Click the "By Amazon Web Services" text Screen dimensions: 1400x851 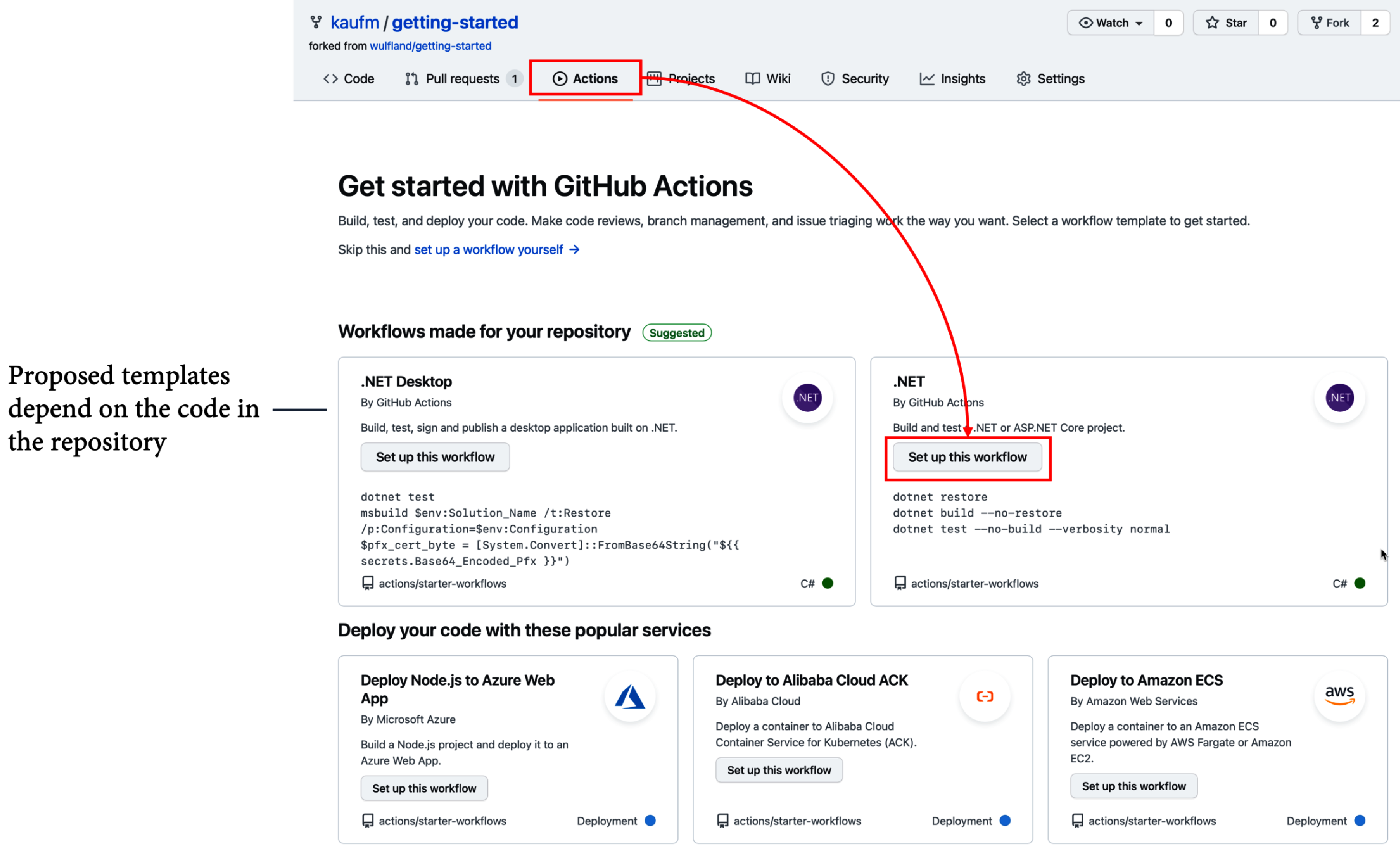1134,701
